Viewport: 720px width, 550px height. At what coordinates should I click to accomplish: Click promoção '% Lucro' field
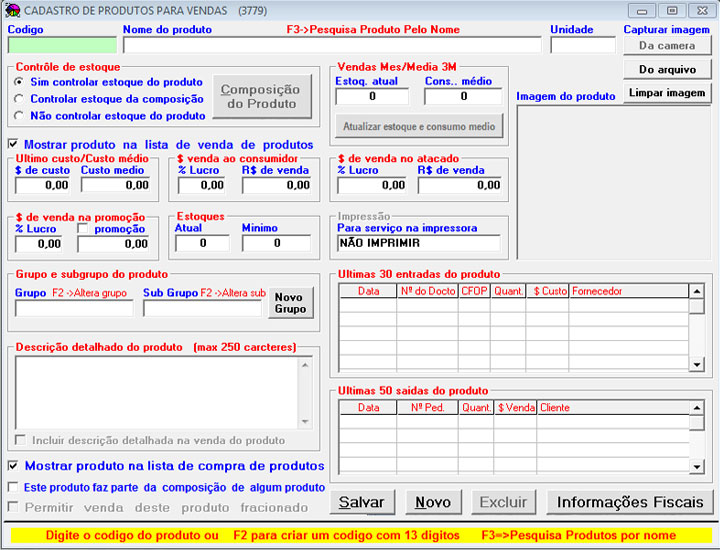pyautogui.click(x=39, y=244)
